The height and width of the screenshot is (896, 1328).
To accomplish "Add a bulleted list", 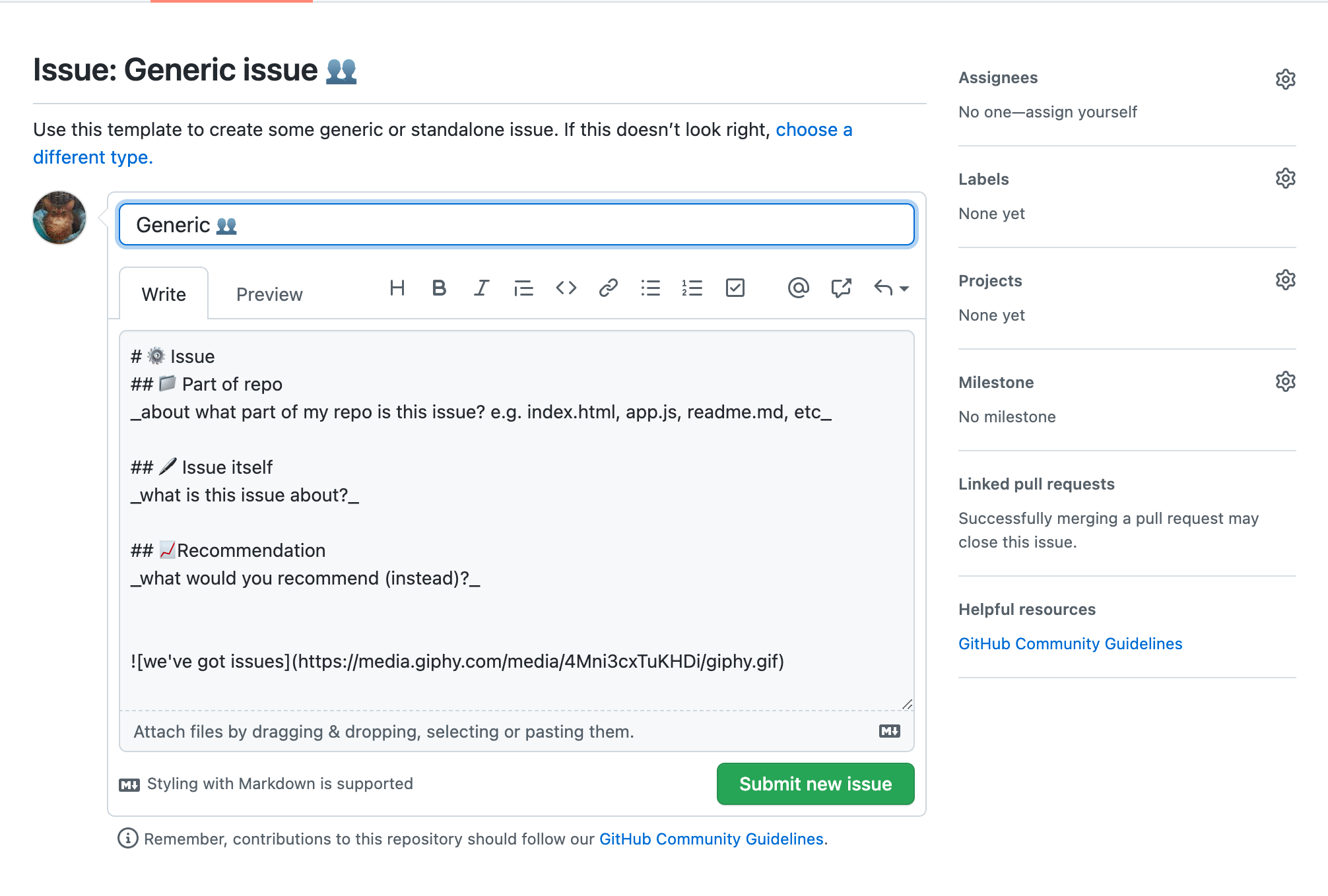I will tap(651, 288).
